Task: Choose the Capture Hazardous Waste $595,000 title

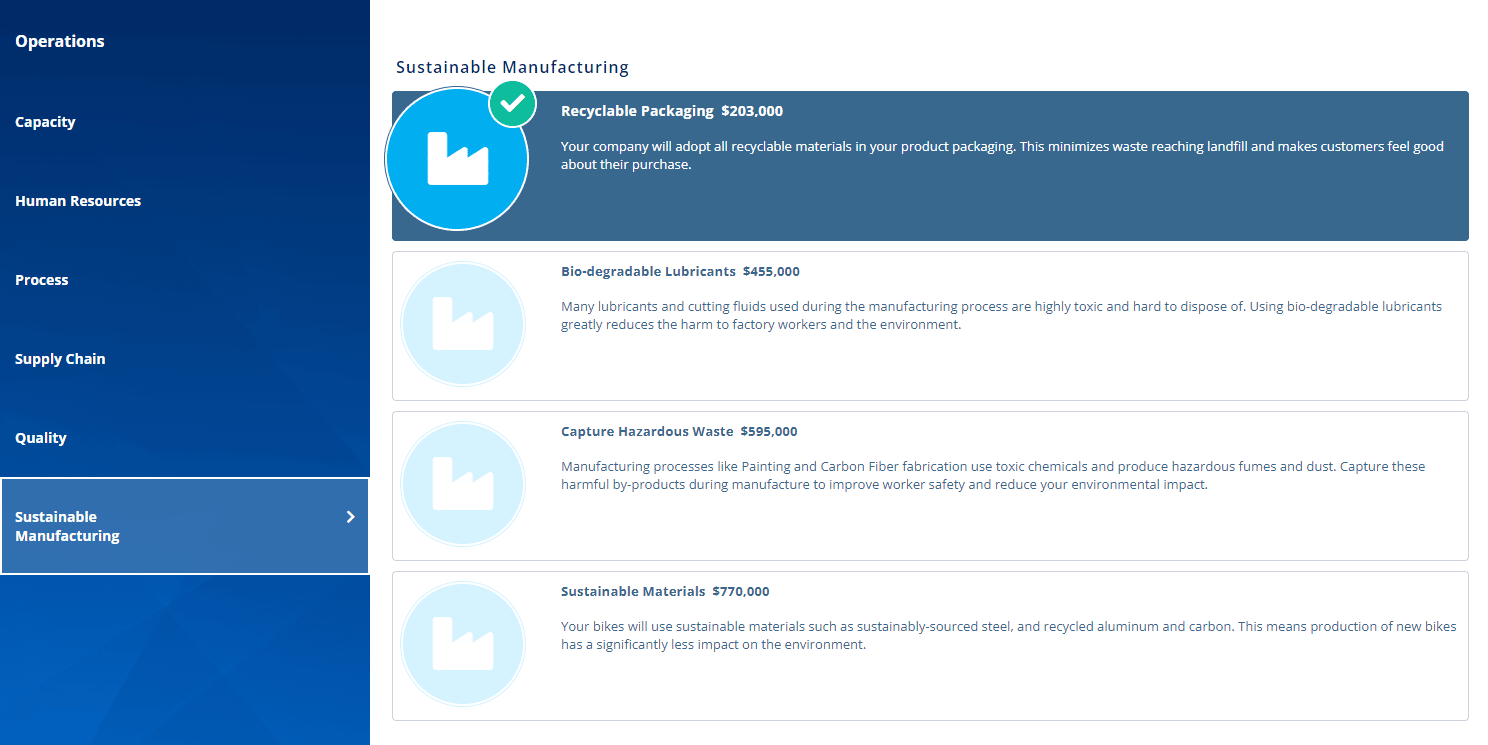Action: tap(679, 431)
